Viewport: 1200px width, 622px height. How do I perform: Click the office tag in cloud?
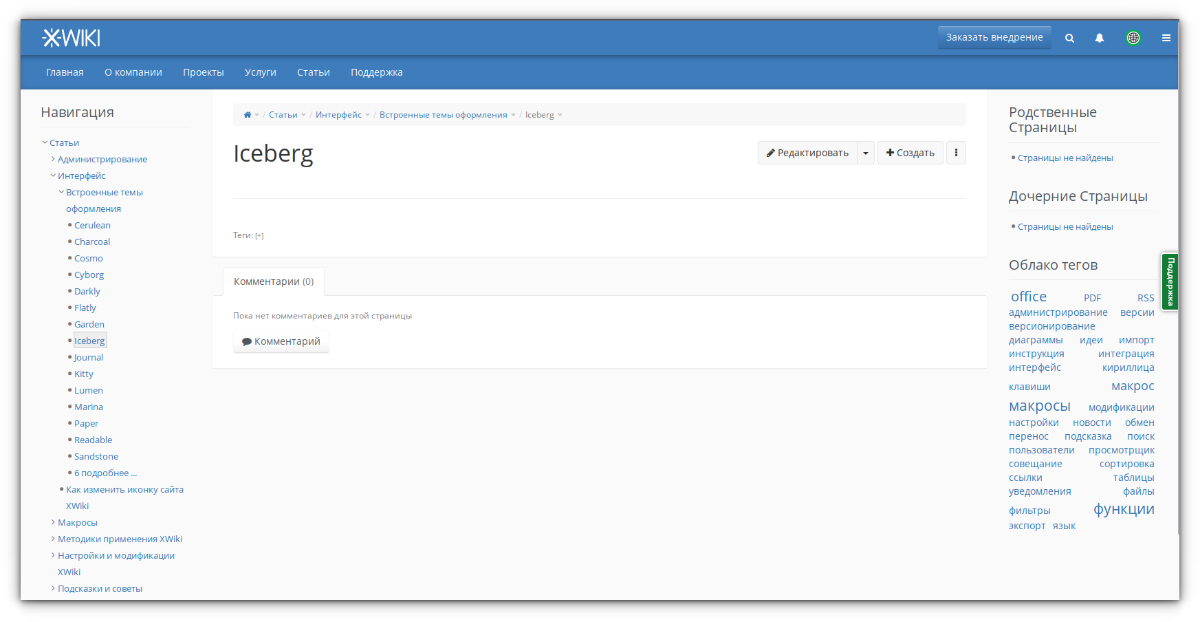(1028, 296)
